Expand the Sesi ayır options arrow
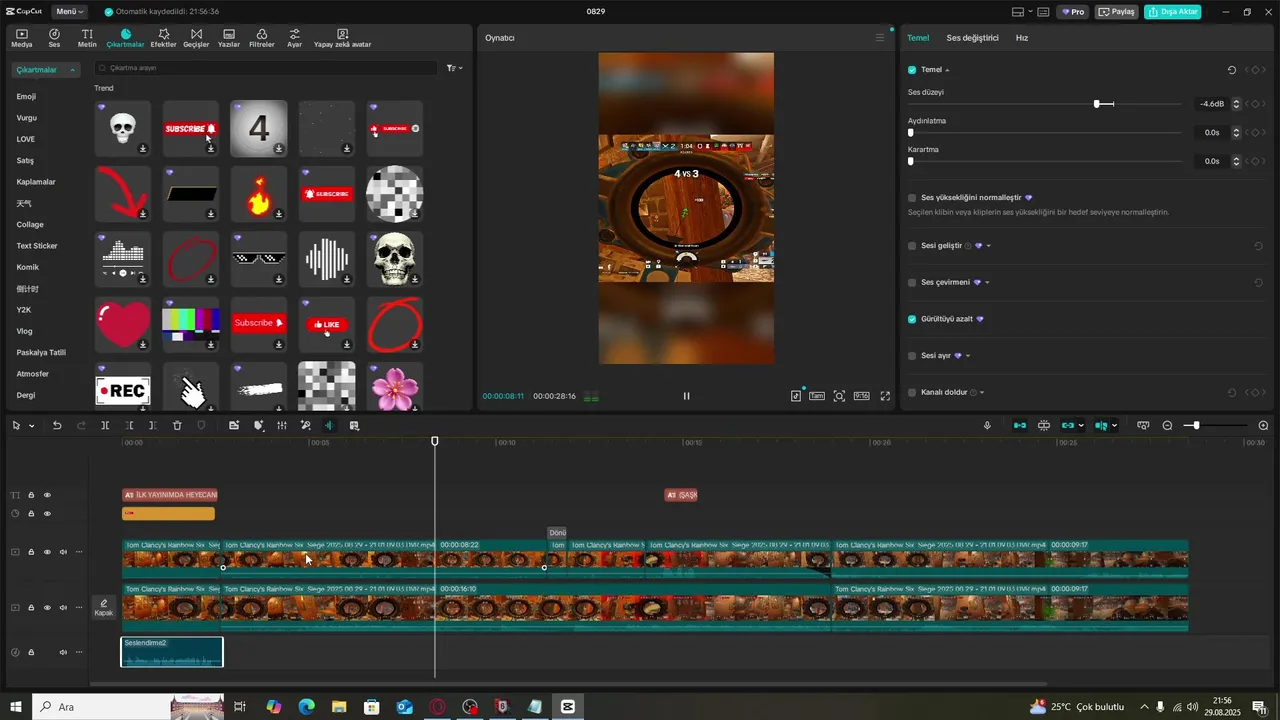Image resolution: width=1280 pixels, height=720 pixels. 967,356
